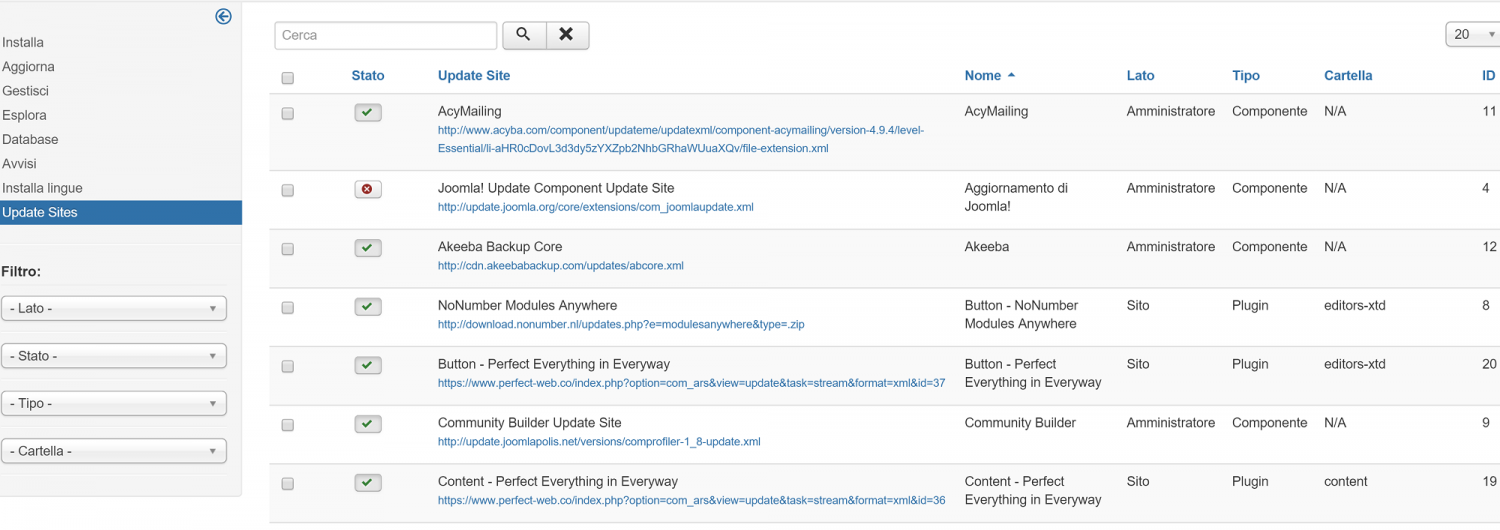This screenshot has height=530, width=1500.
Task: Click the search magnifier button
Action: (x=523, y=35)
